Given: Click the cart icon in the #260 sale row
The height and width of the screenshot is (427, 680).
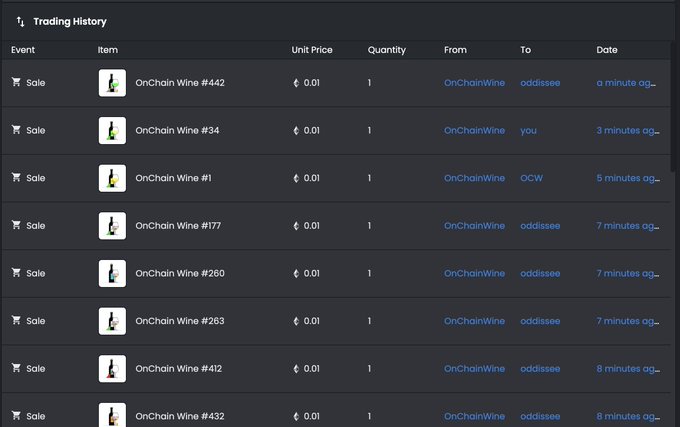Looking at the screenshot, I should coord(16,273).
